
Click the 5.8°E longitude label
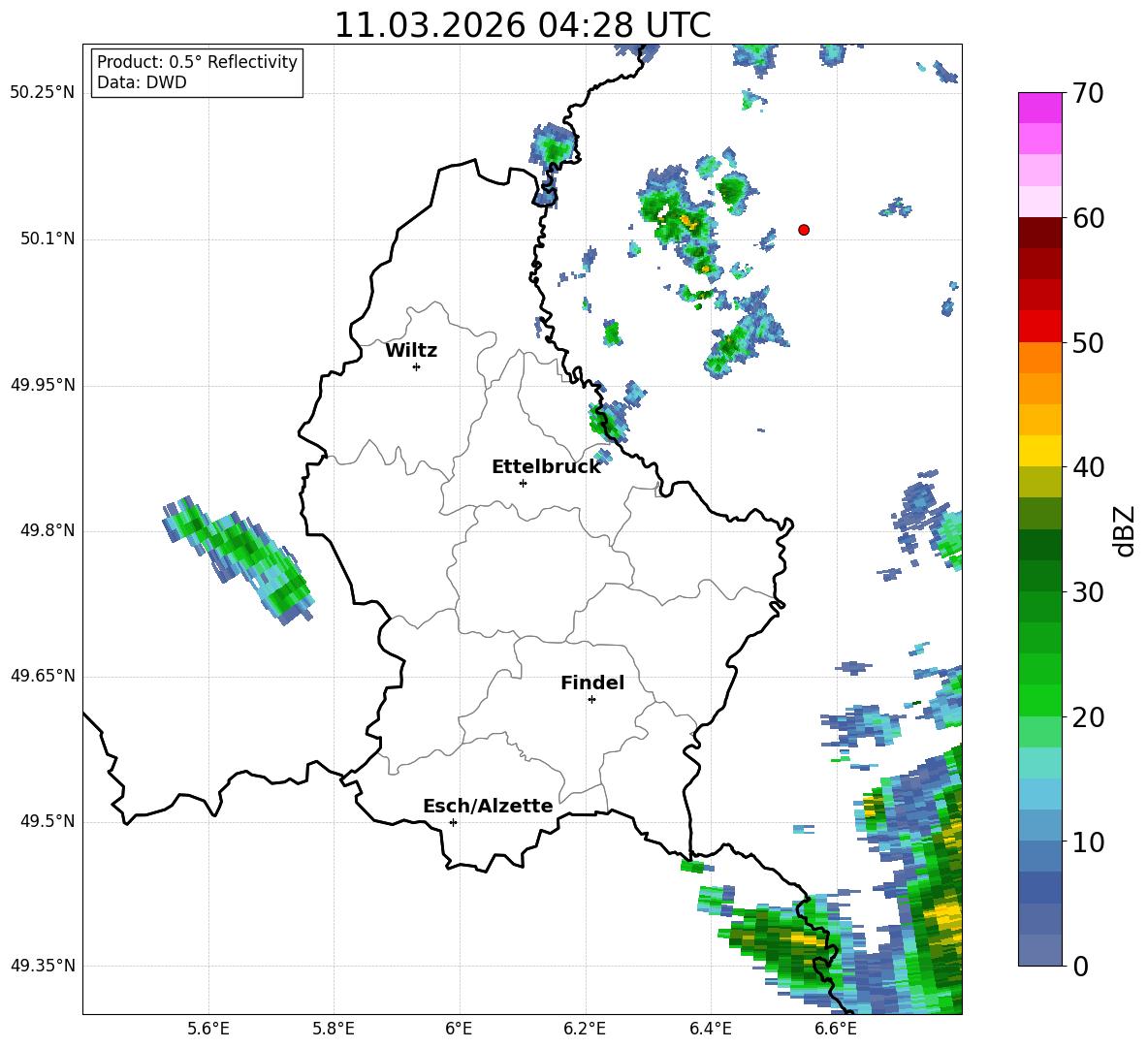click(334, 1029)
